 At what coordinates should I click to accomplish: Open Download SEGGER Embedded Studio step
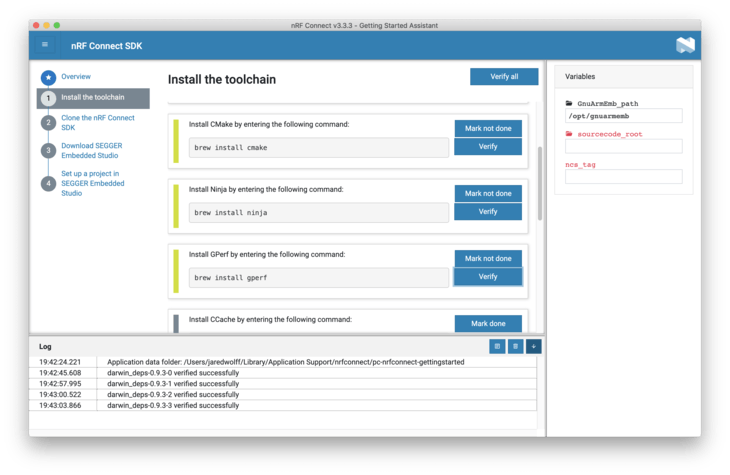(92, 150)
